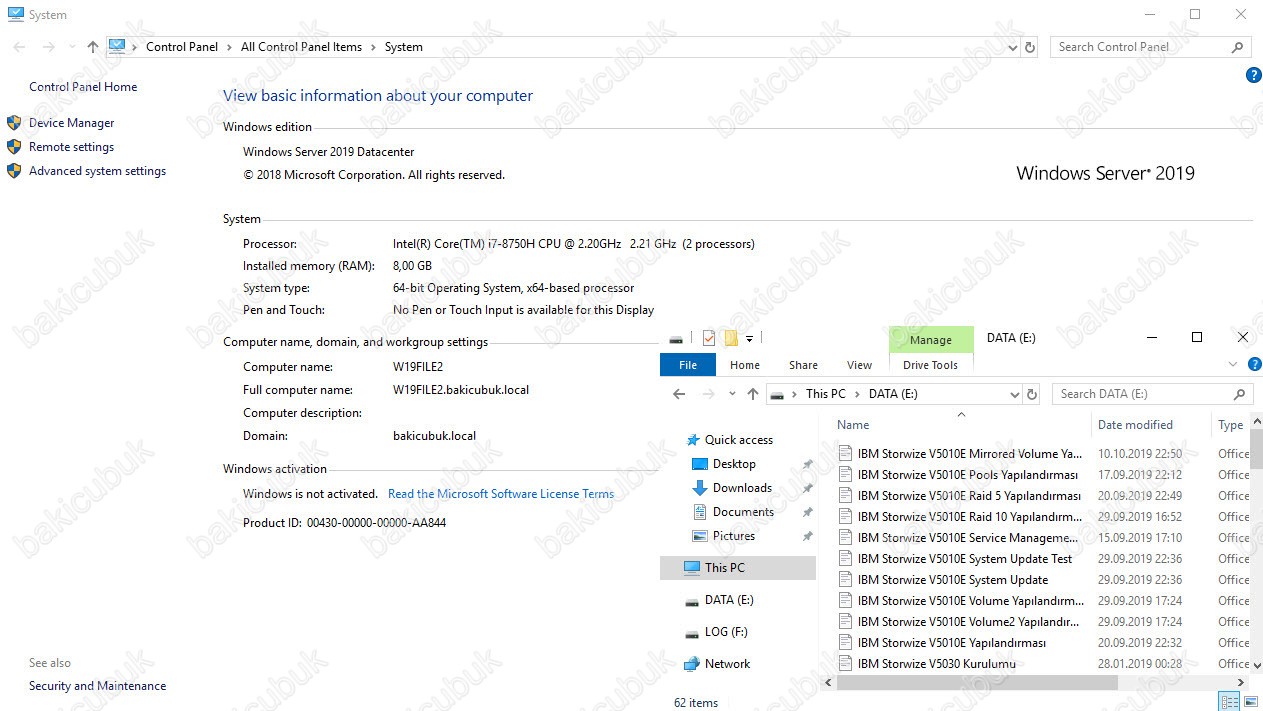
Task: Click the Back arrow in File Explorer
Action: [679, 394]
